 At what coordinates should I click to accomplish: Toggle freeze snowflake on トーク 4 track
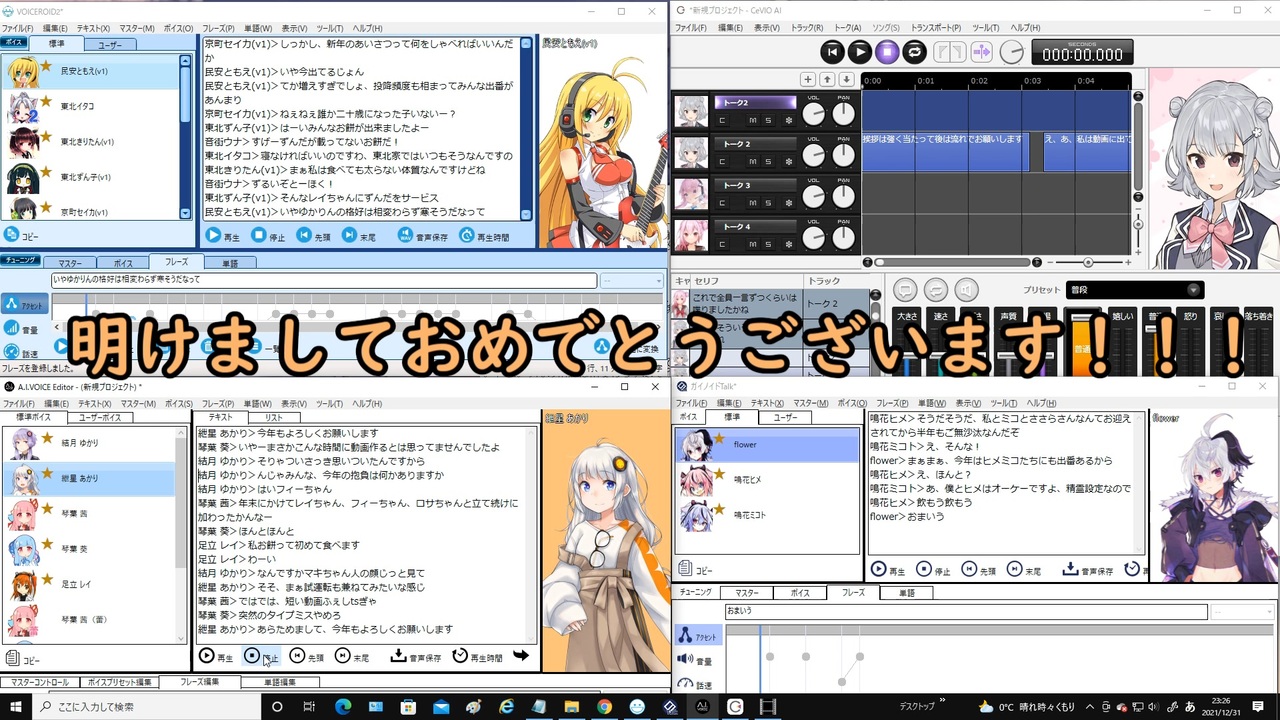click(788, 245)
